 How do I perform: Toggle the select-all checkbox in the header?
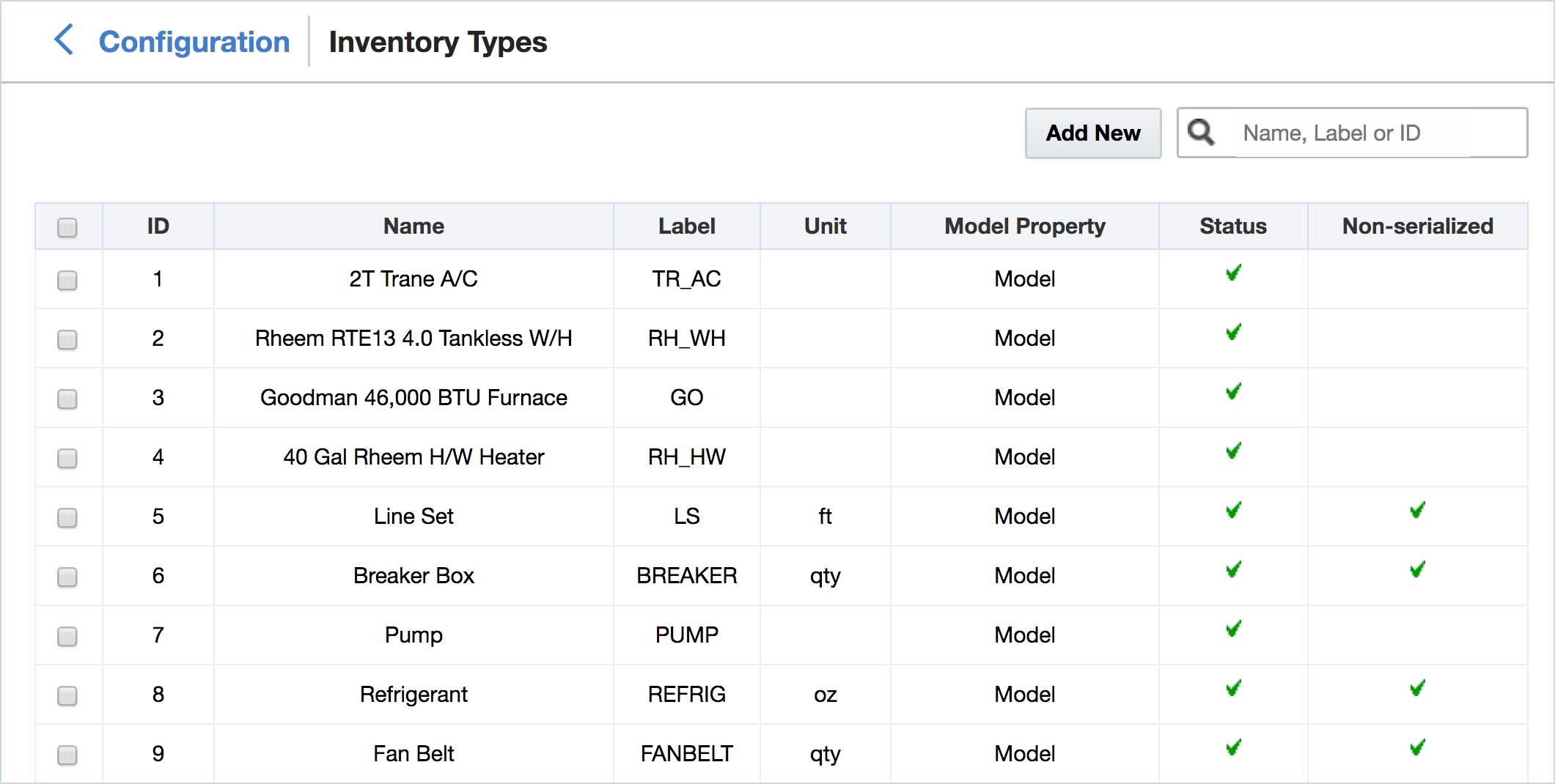point(67,227)
